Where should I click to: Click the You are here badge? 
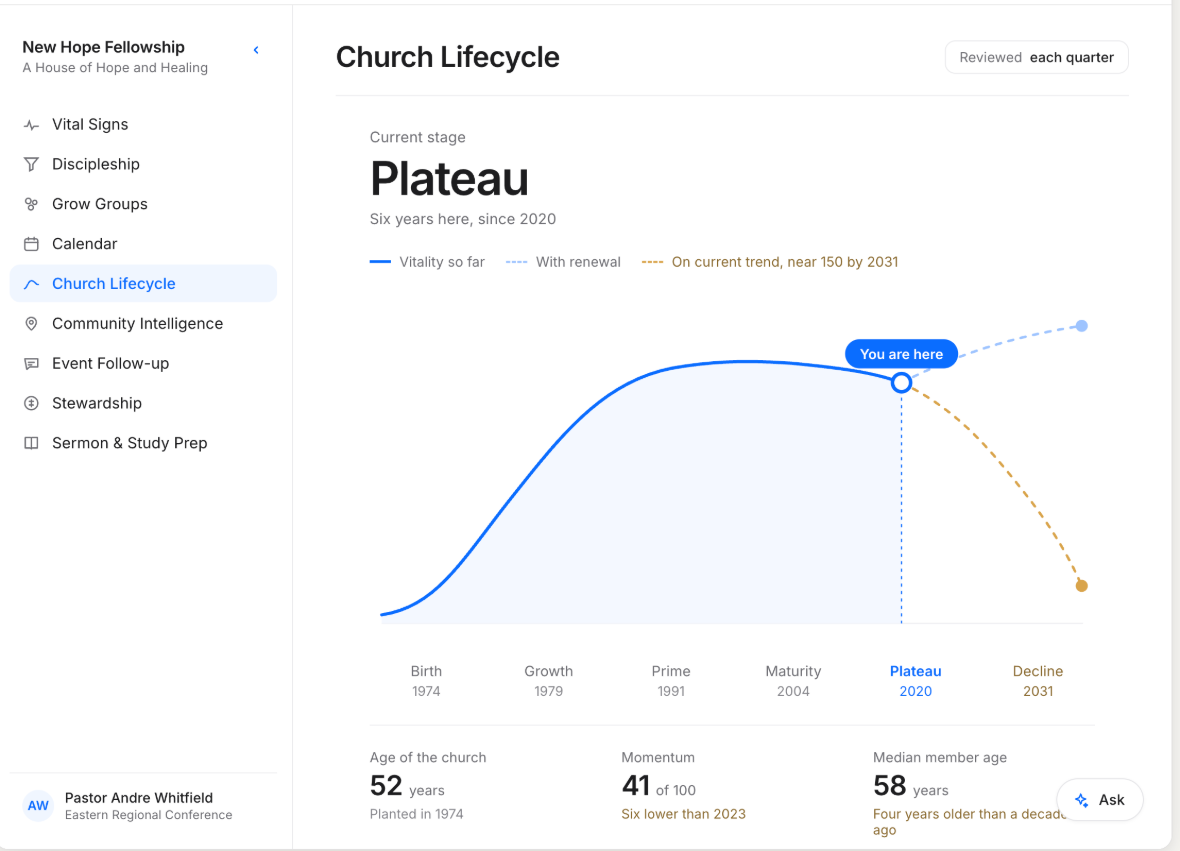901,354
